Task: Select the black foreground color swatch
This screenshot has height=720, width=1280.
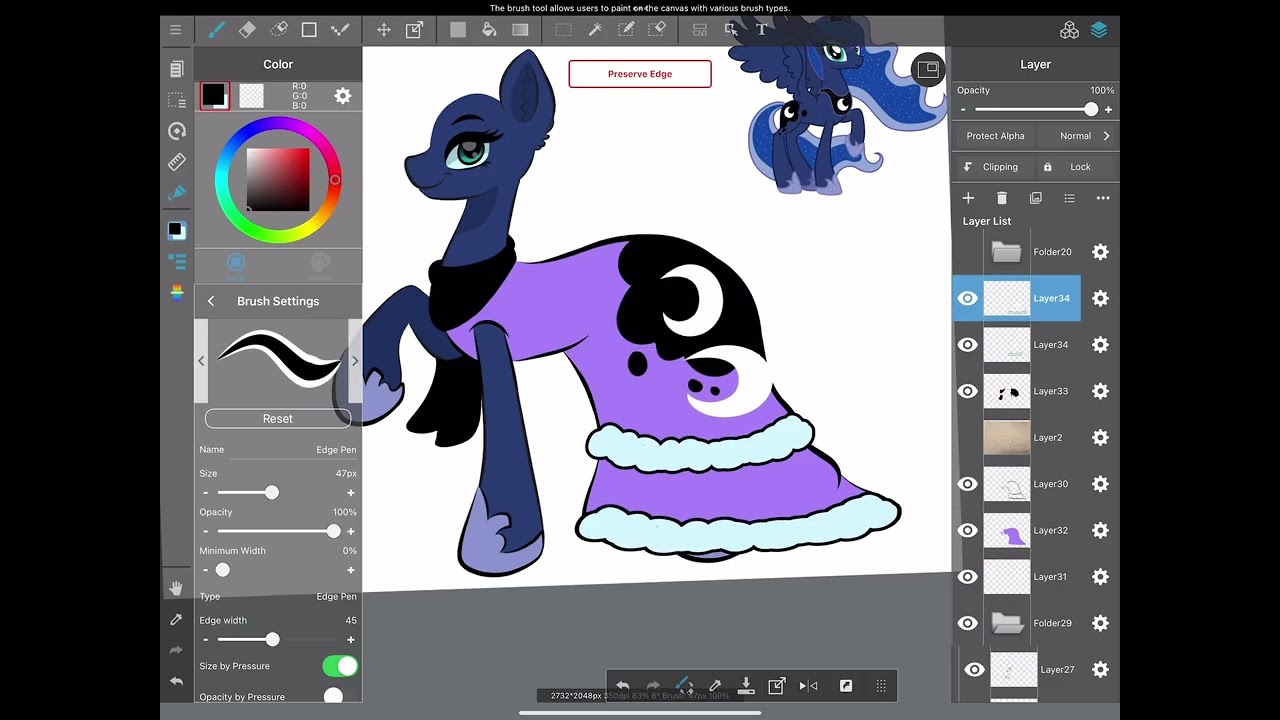Action: click(214, 96)
